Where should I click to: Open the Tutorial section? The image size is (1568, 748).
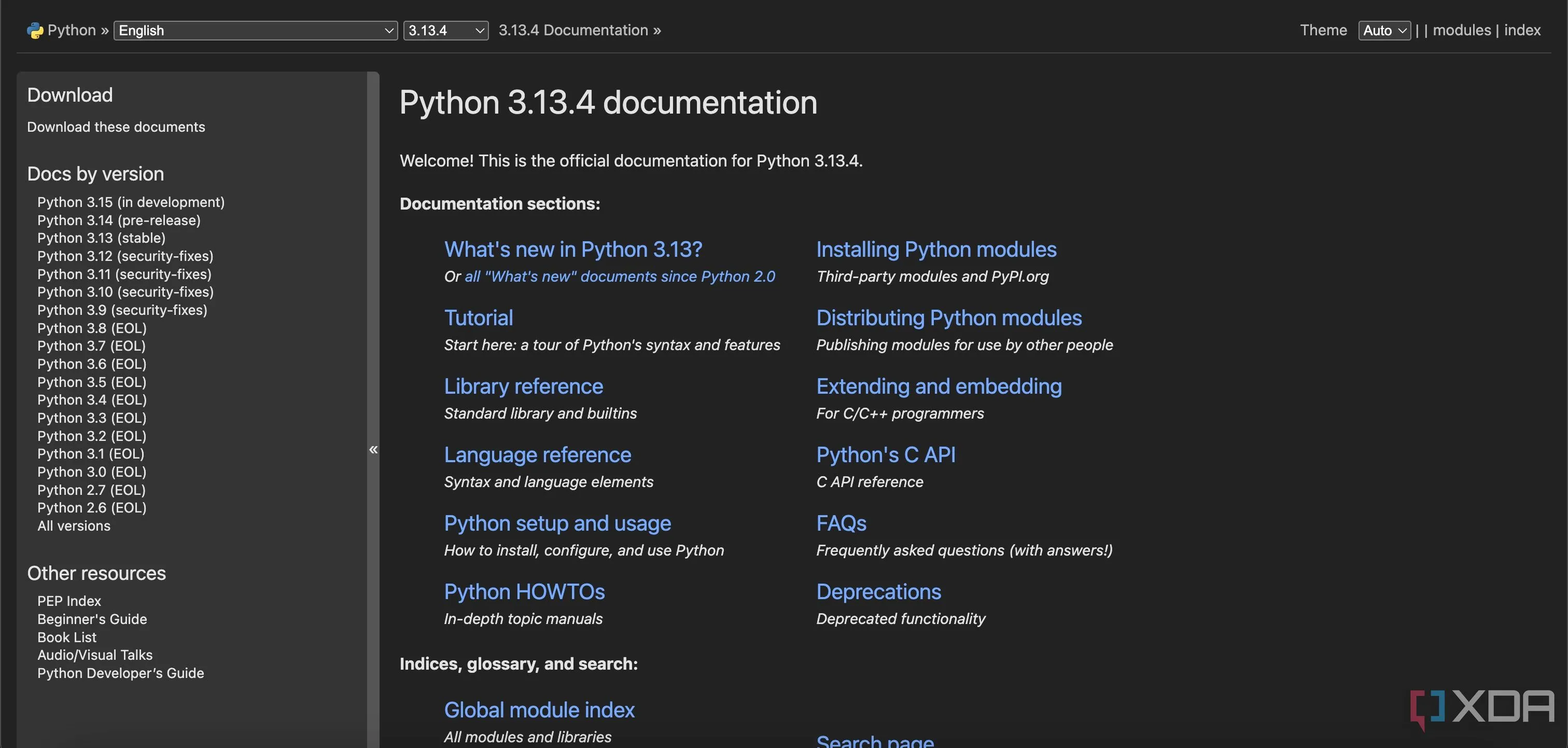pos(479,317)
